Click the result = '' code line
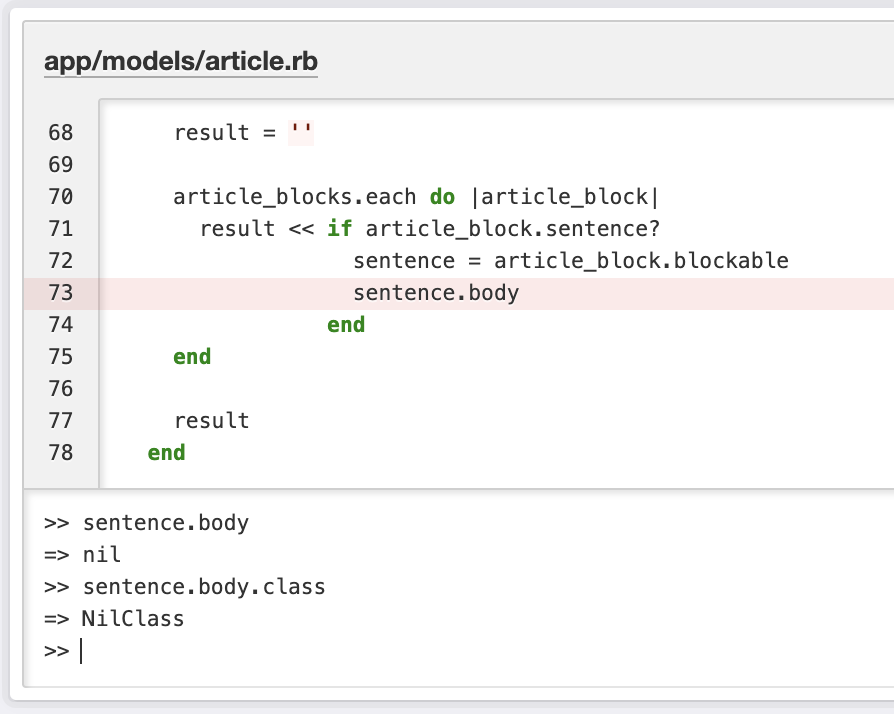The width and height of the screenshot is (894, 714). tap(244, 133)
